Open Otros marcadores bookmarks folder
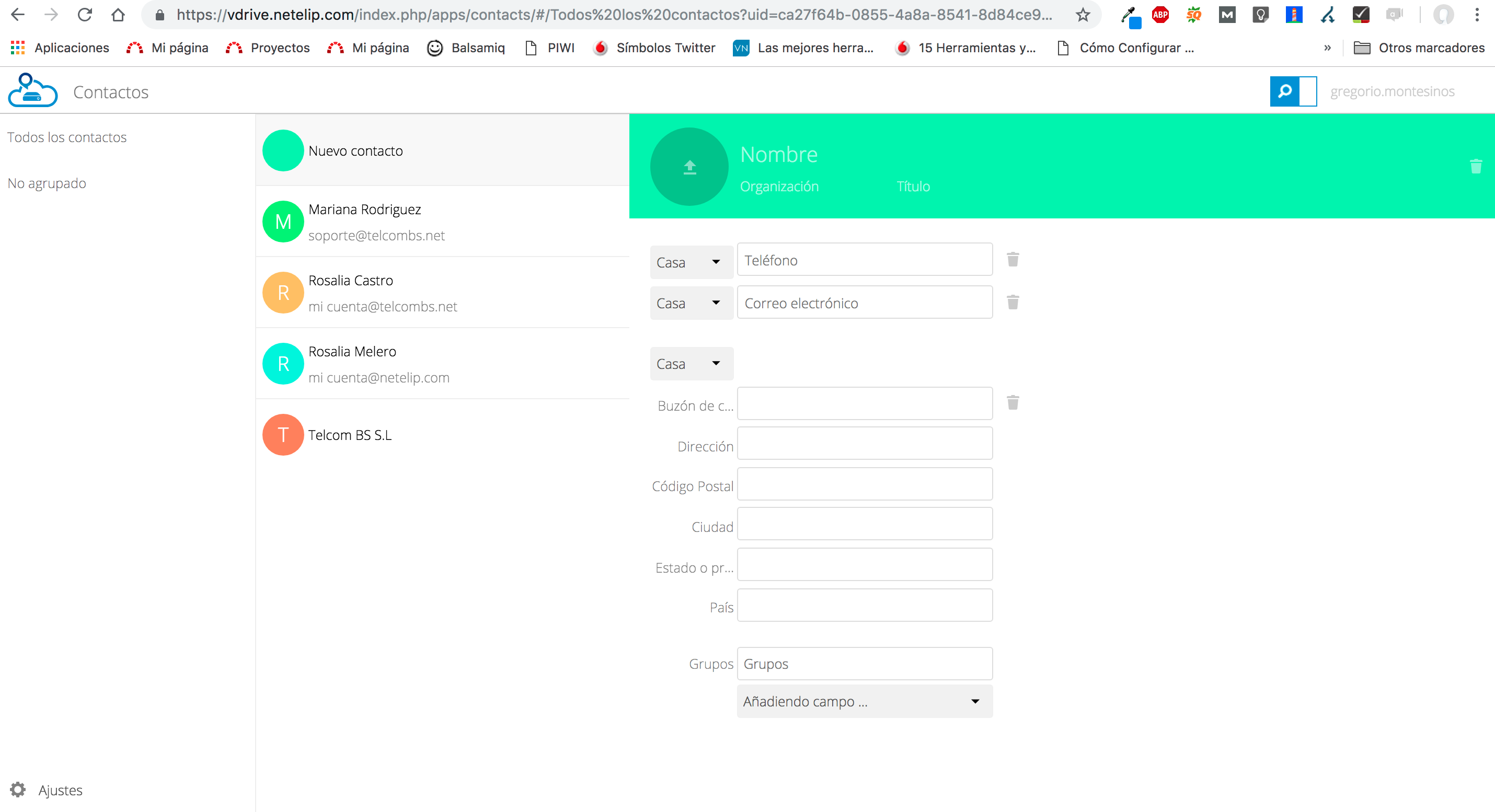This screenshot has width=1495, height=812. click(x=1419, y=48)
